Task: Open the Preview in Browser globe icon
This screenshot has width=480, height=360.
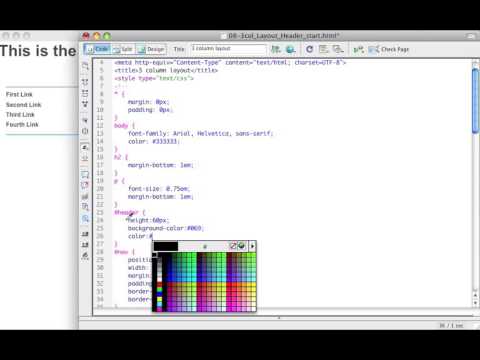Action: (x=290, y=49)
